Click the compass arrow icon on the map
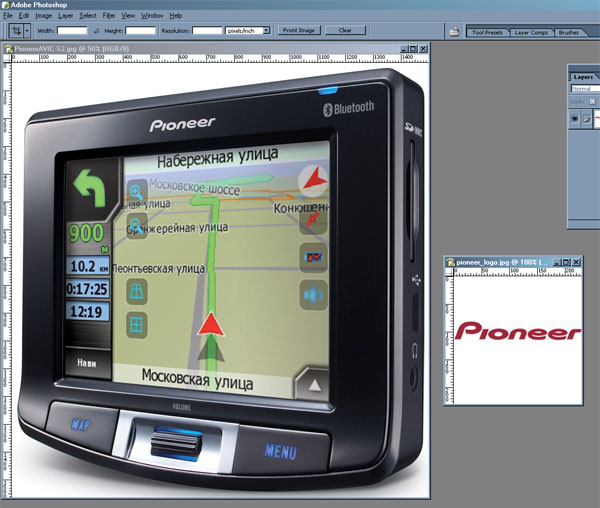The image size is (600, 508). [314, 181]
